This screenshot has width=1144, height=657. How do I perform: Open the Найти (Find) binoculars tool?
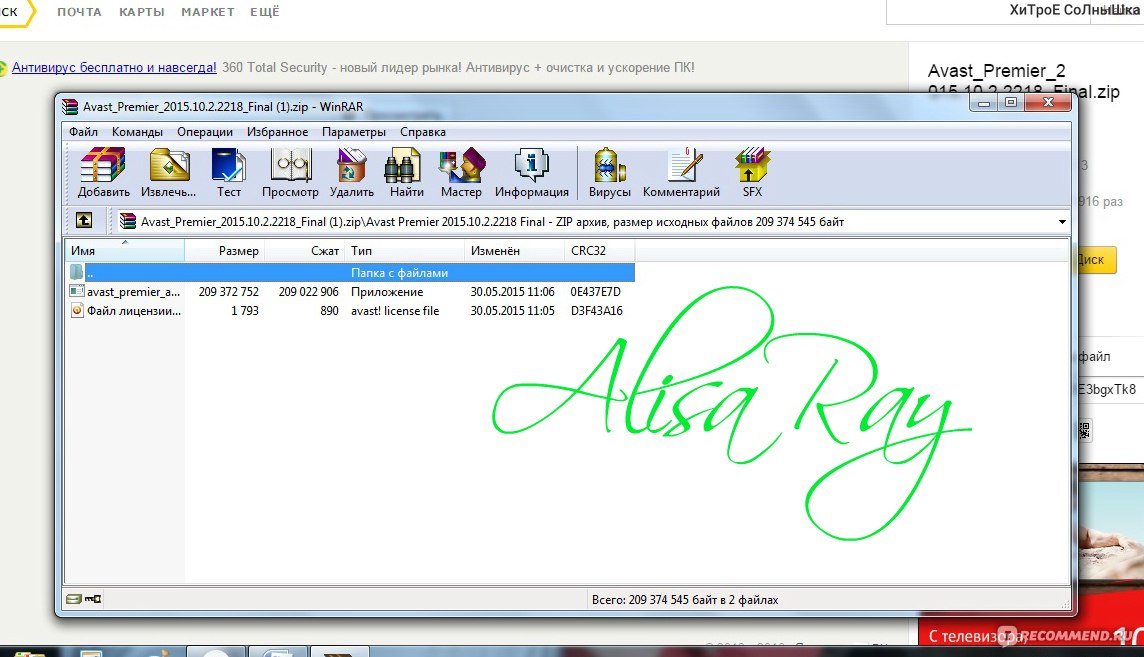[406, 172]
